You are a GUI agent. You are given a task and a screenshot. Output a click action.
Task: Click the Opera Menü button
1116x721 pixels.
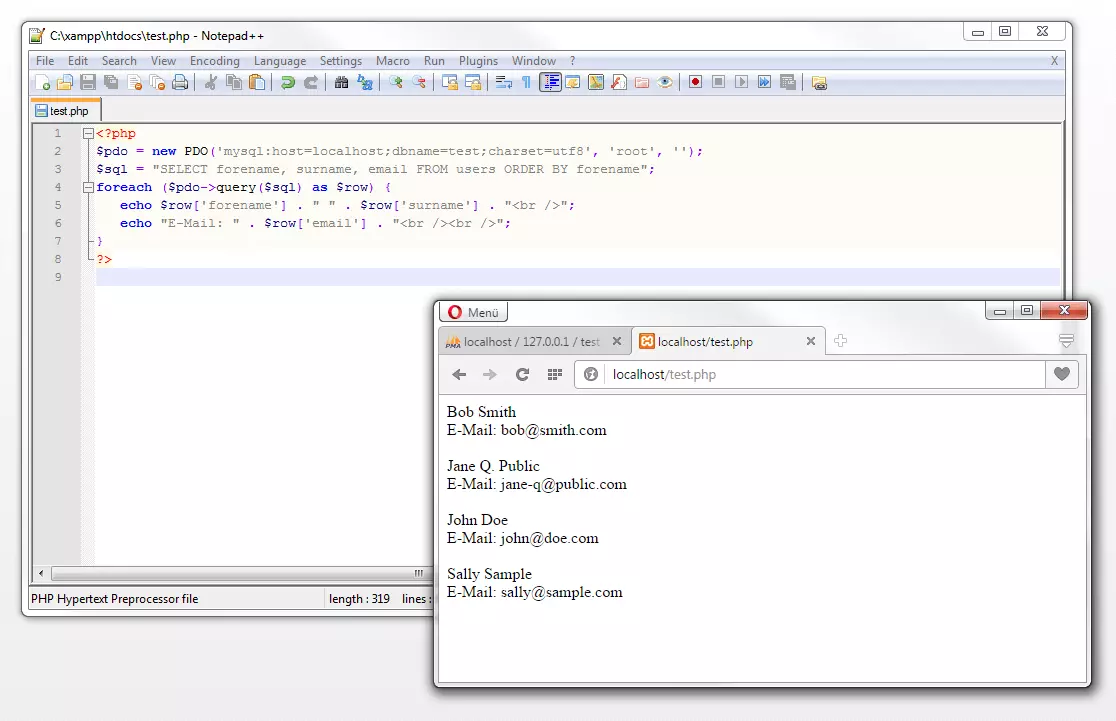472,311
